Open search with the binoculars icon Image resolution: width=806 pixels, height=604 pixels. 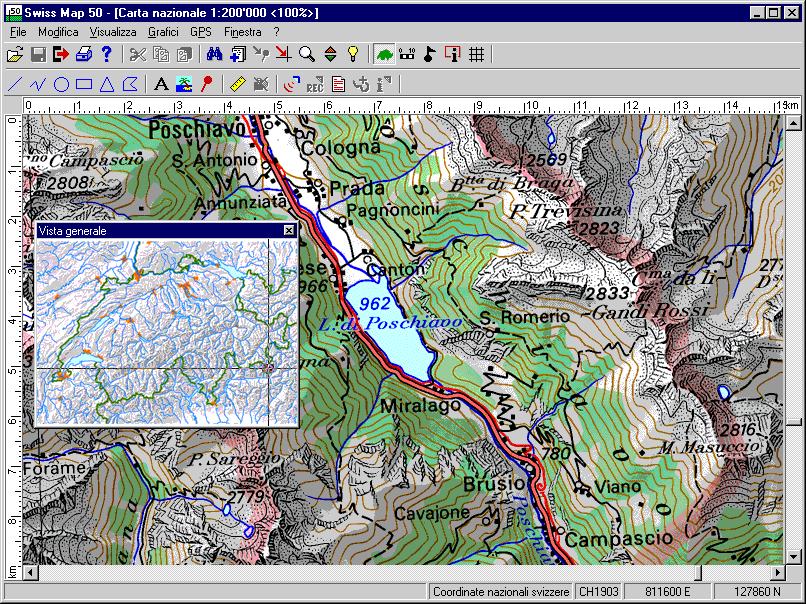click(x=215, y=54)
